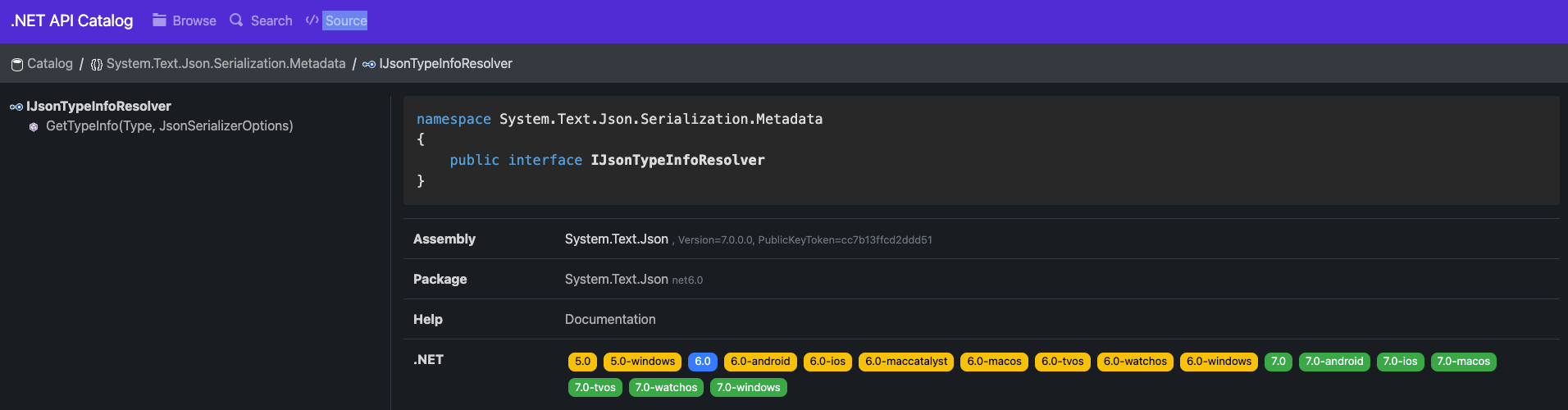
Task: Select the yellow 5.0-windows framework badge
Action: click(x=642, y=362)
